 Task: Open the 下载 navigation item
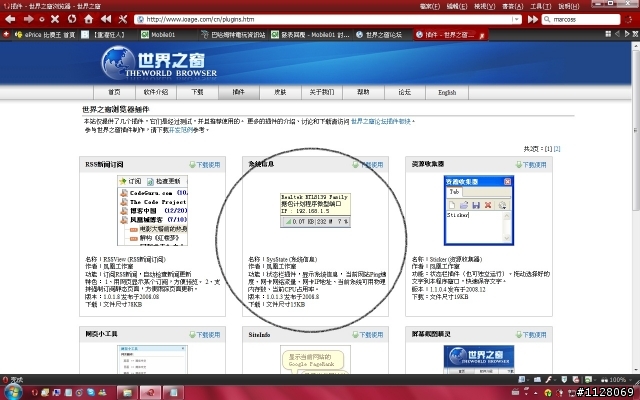pyautogui.click(x=198, y=92)
